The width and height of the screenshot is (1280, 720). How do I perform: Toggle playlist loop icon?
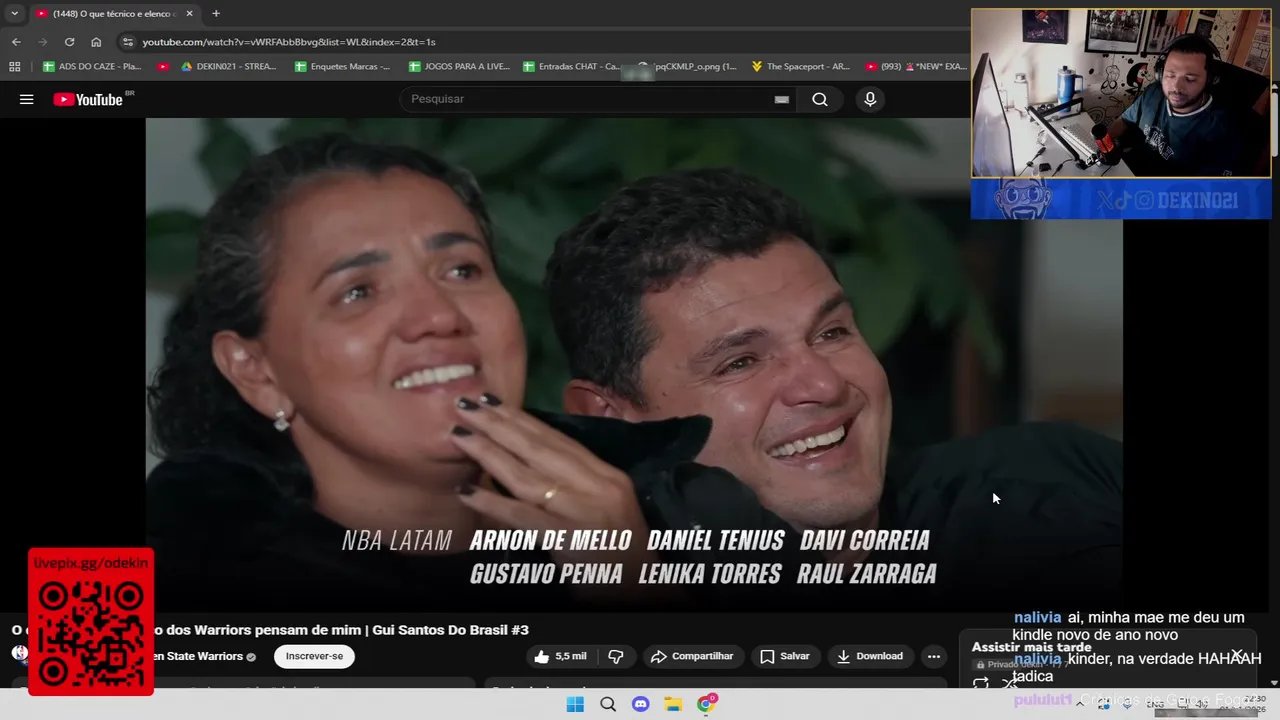coord(981,683)
